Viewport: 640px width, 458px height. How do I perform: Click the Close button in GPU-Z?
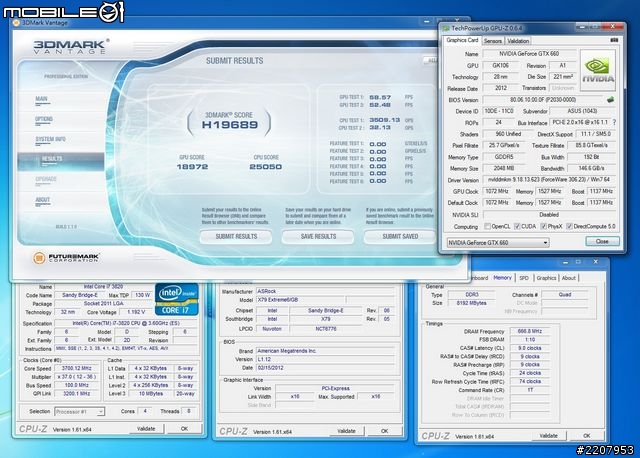point(602,241)
